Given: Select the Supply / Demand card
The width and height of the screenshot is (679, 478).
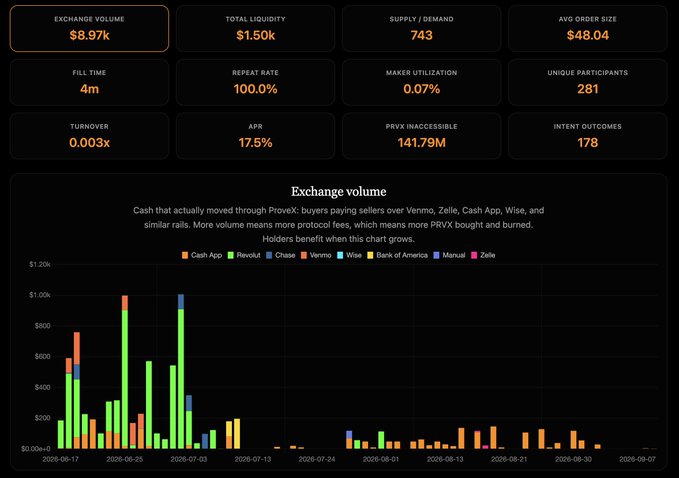Looking at the screenshot, I should tap(421, 29).
